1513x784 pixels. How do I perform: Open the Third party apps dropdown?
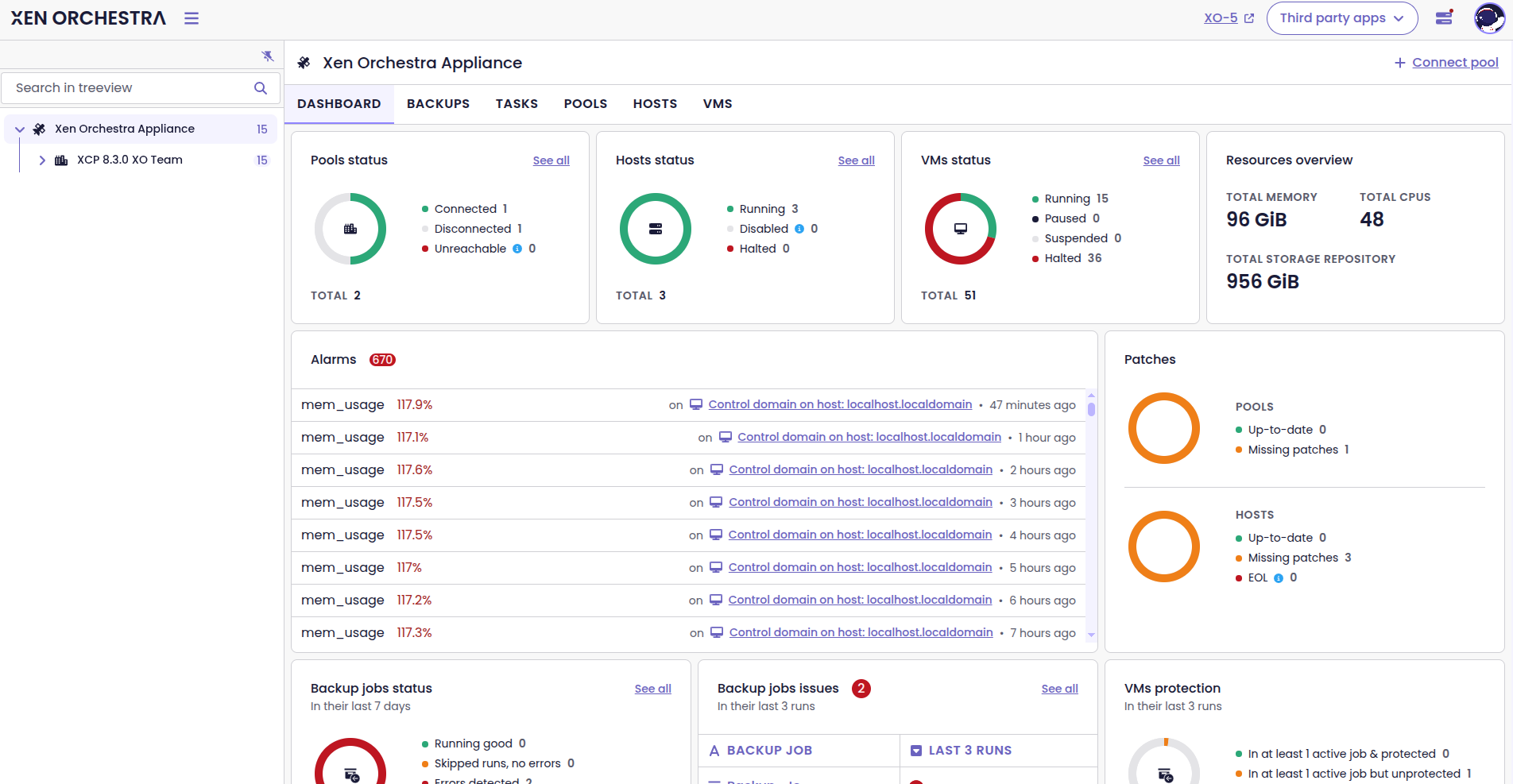(1341, 18)
